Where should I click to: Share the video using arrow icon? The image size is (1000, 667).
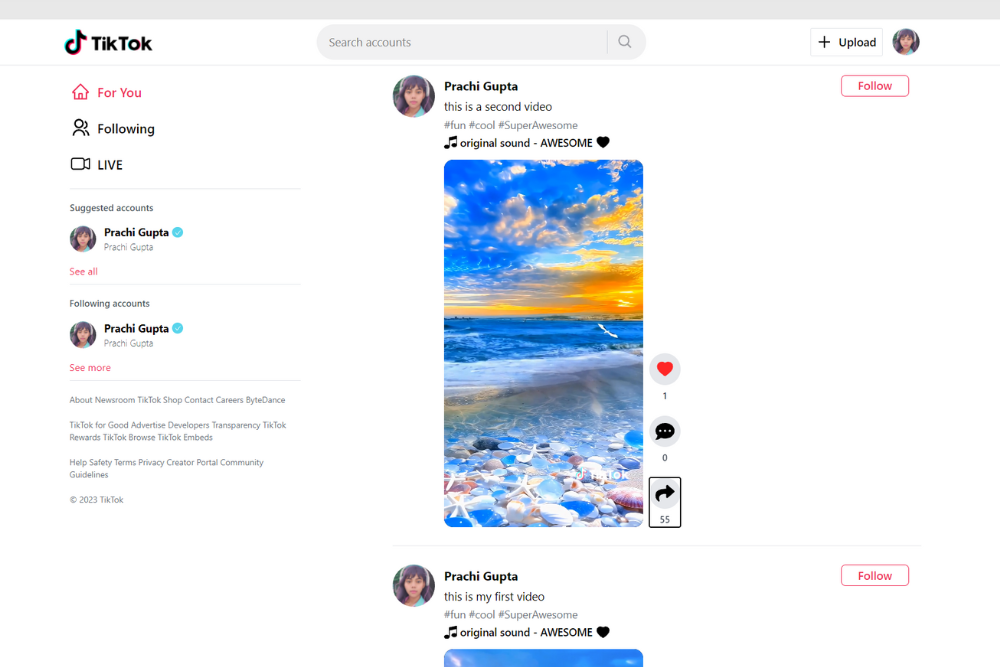(665, 494)
